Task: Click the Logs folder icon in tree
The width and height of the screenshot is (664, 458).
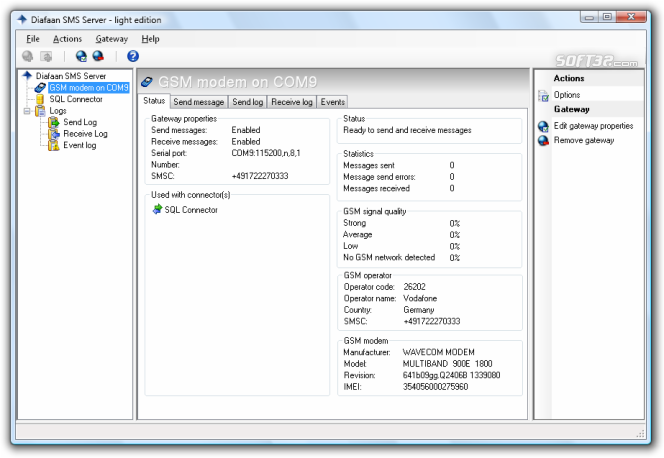Action: click(40, 111)
